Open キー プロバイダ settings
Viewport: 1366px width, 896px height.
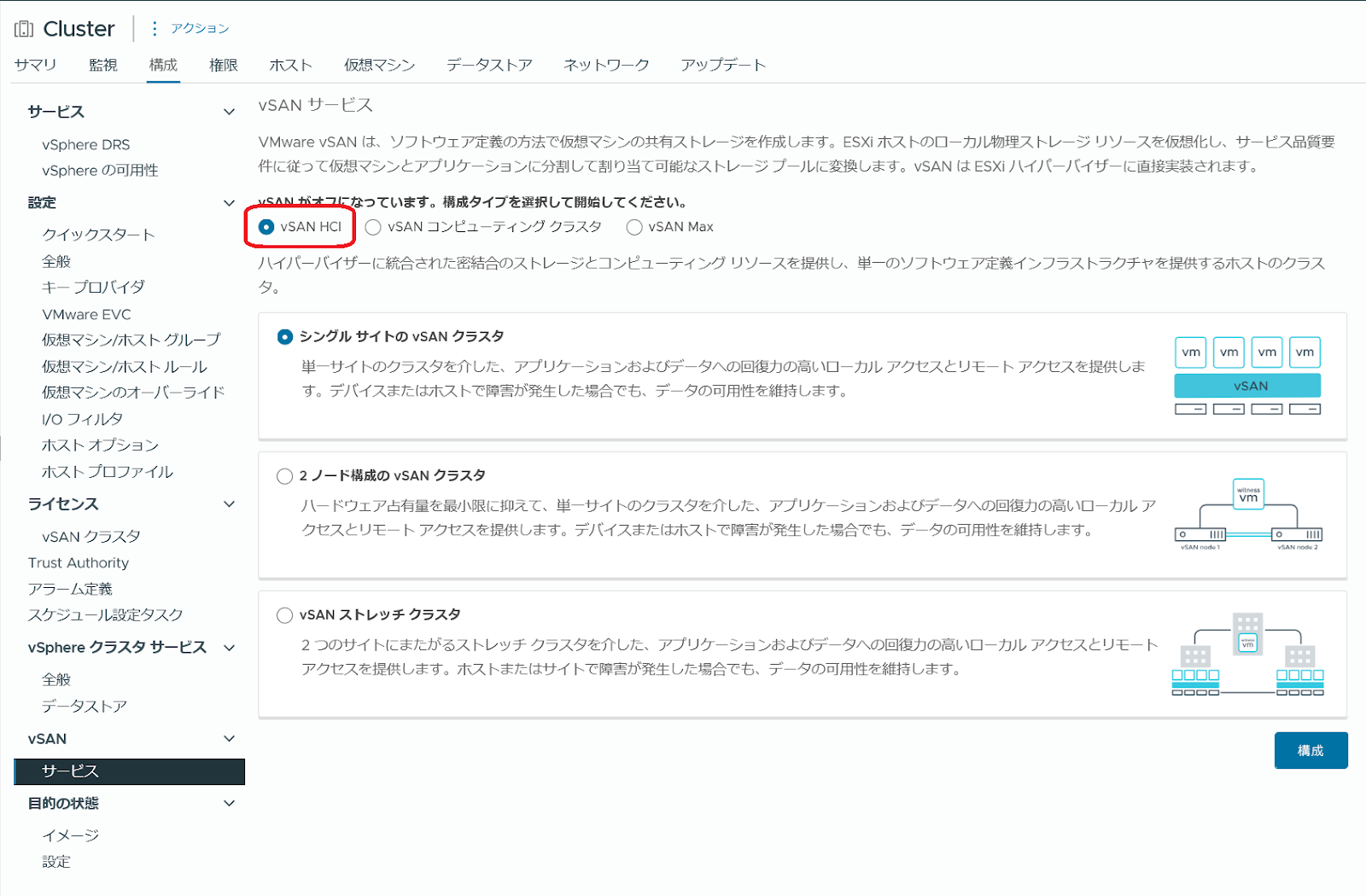tap(94, 288)
